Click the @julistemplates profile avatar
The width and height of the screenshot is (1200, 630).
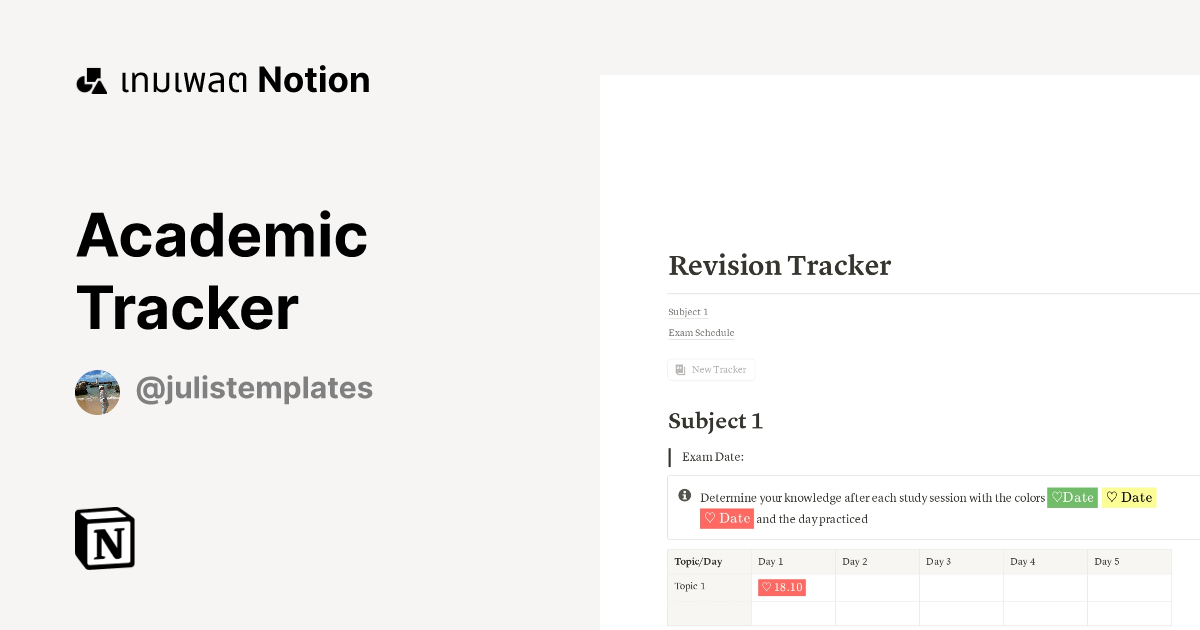(x=97, y=392)
